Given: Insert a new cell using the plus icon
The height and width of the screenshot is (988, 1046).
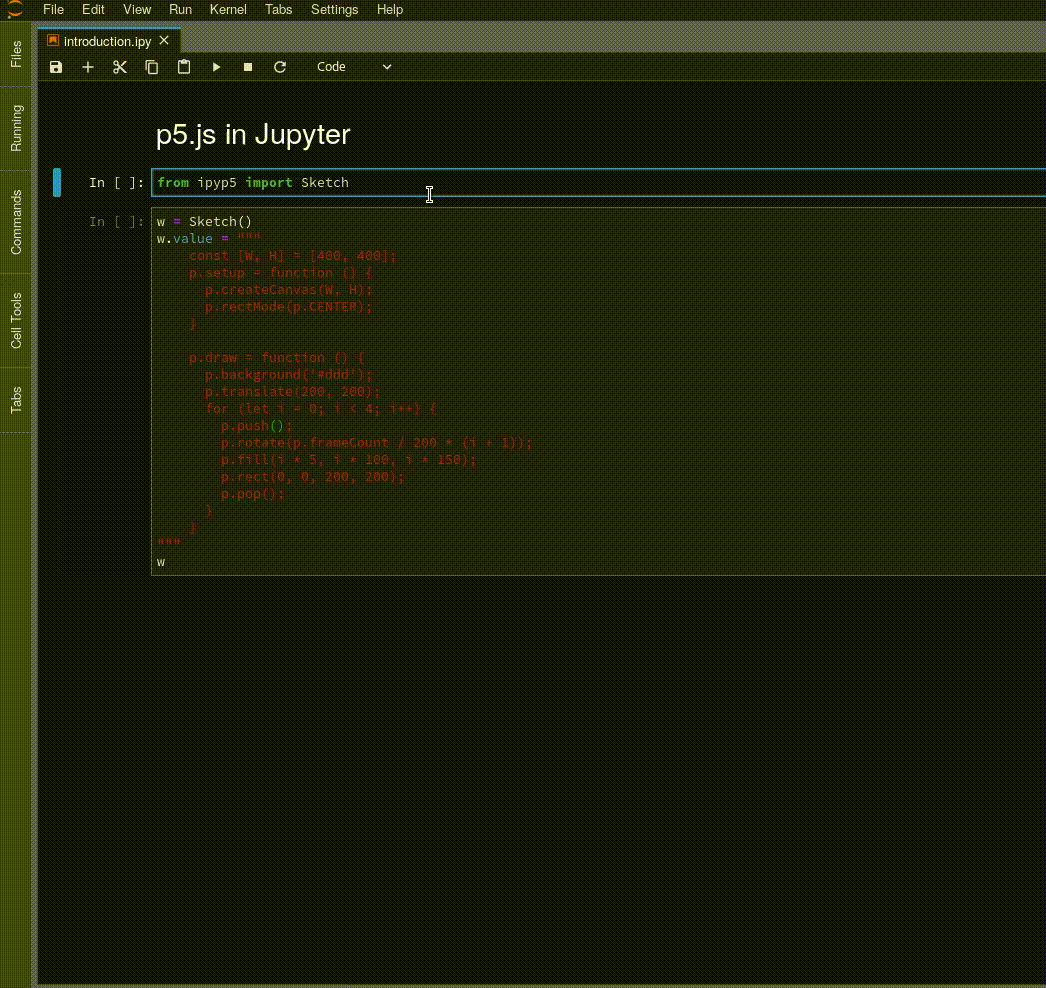Looking at the screenshot, I should point(88,67).
